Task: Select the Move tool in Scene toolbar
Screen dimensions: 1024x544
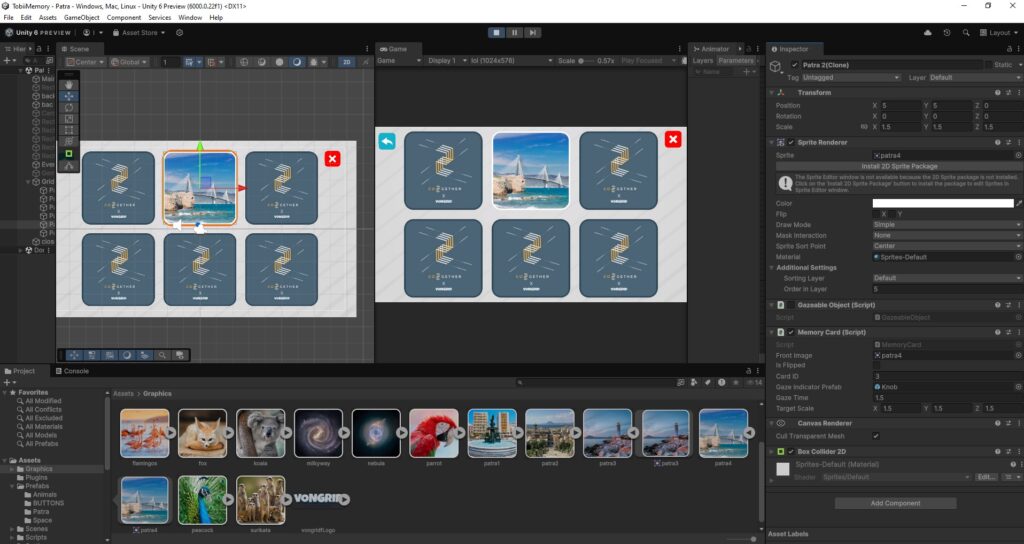Action: tap(69, 96)
